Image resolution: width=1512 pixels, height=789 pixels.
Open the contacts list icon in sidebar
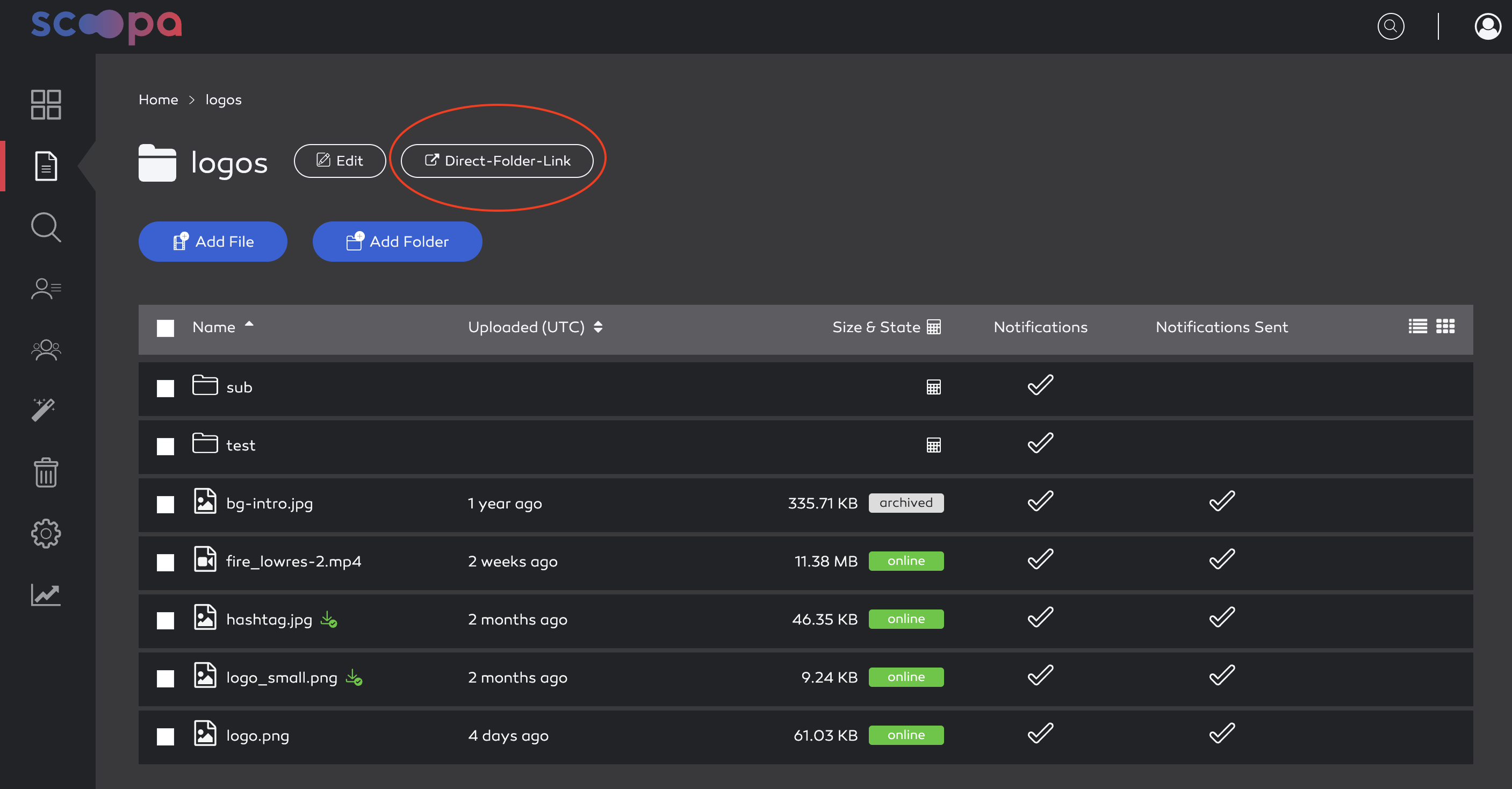click(46, 289)
